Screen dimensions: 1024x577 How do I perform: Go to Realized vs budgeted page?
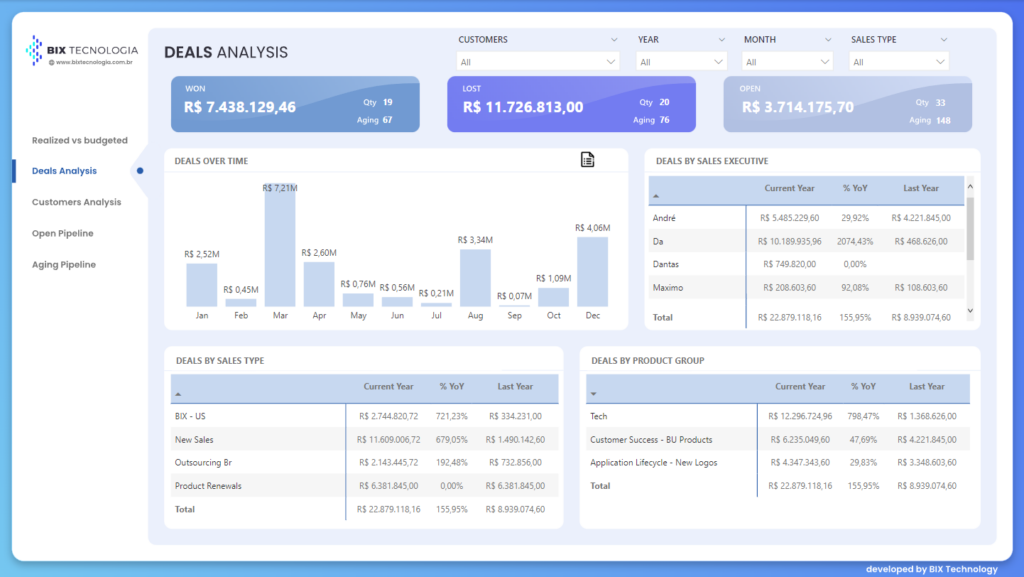(79, 140)
